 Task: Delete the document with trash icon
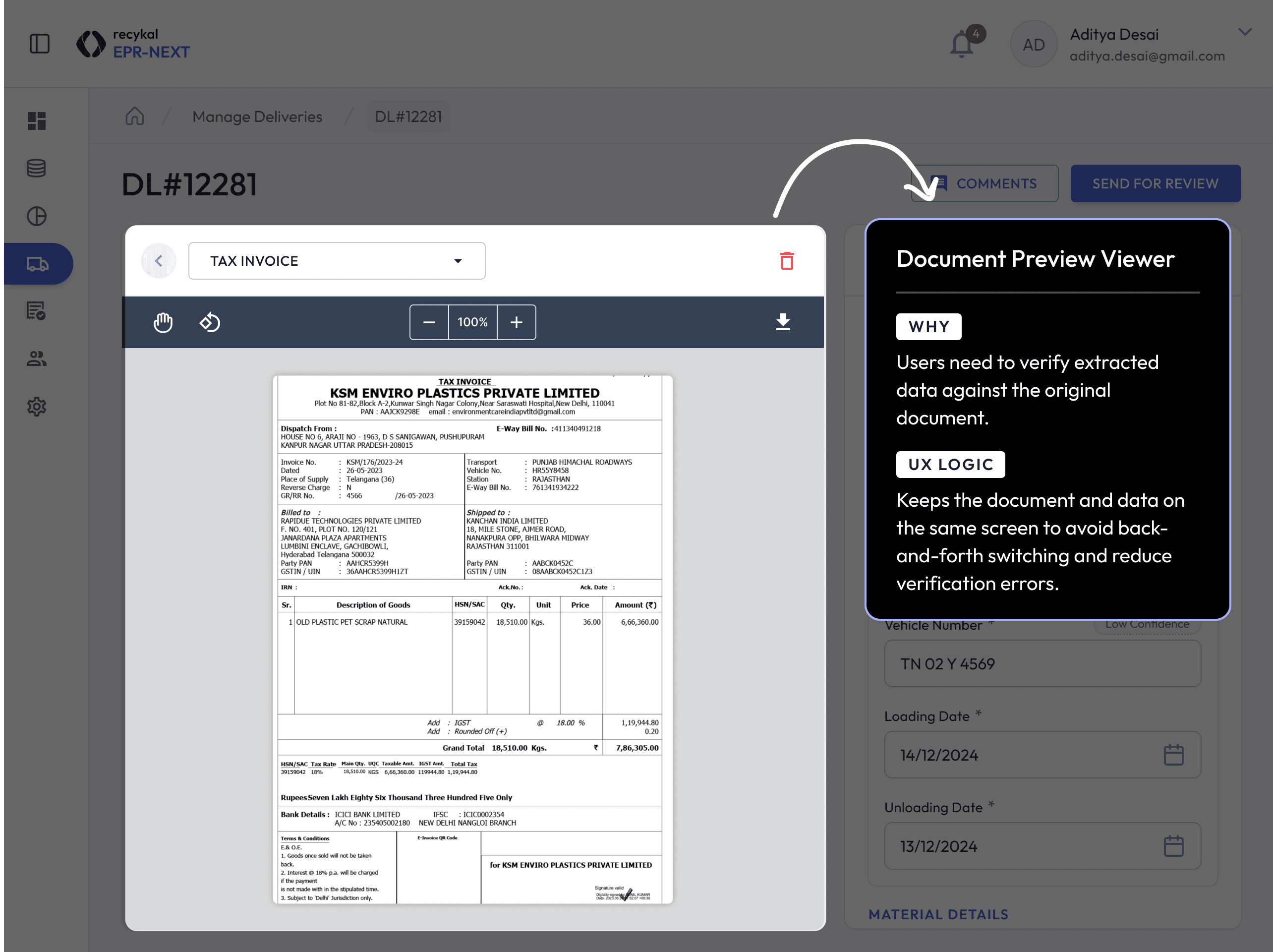[x=787, y=261]
